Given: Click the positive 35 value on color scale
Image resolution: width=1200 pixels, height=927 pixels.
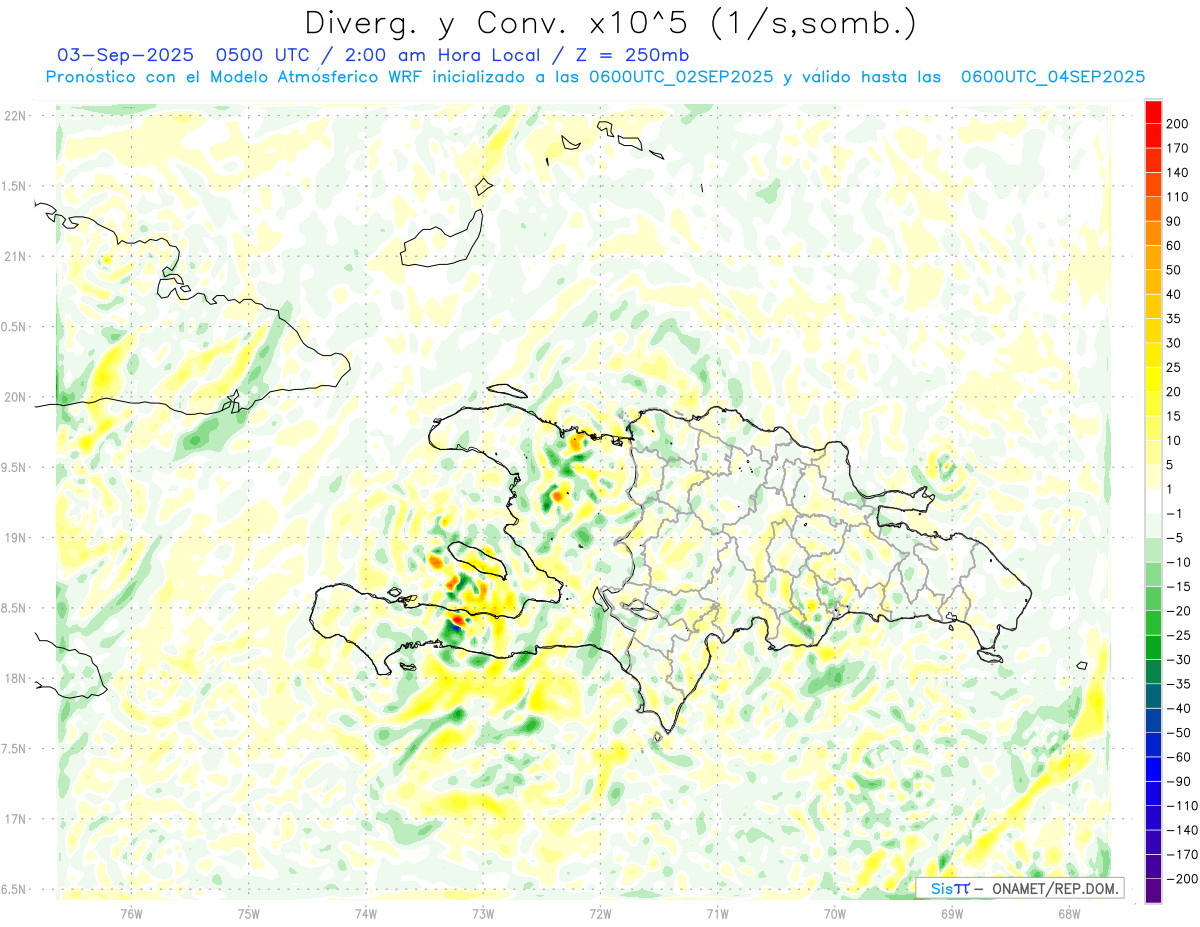Looking at the screenshot, I should (1175, 319).
